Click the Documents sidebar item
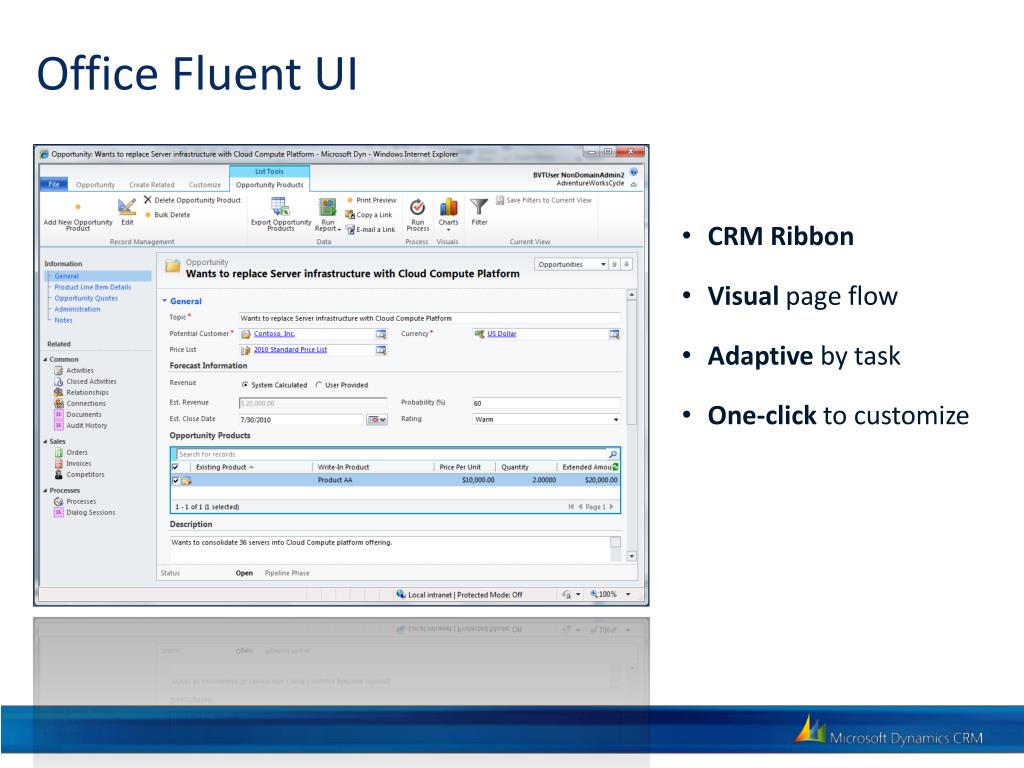 [78, 415]
